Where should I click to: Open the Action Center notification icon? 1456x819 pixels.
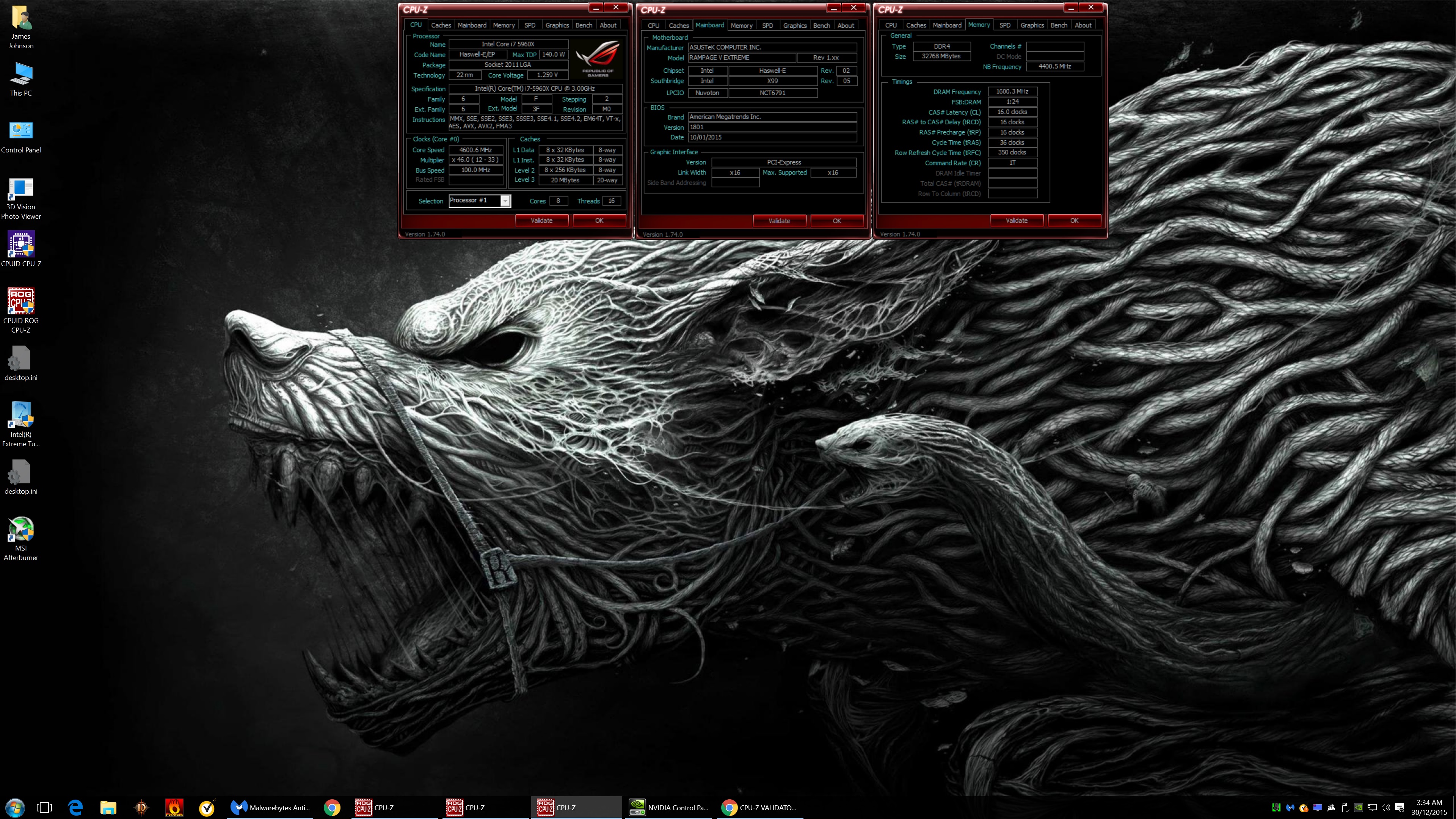coord(1400,808)
